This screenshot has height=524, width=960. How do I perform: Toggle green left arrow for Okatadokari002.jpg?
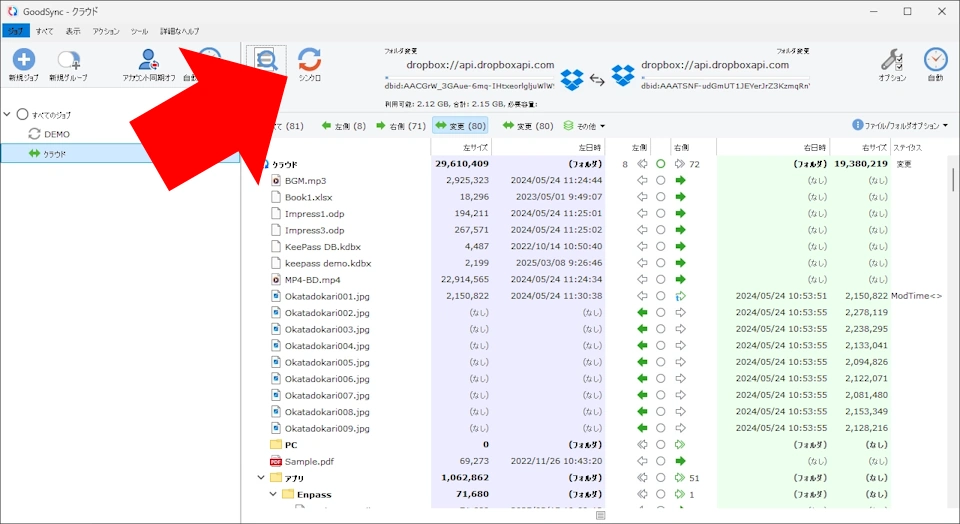tap(642, 313)
